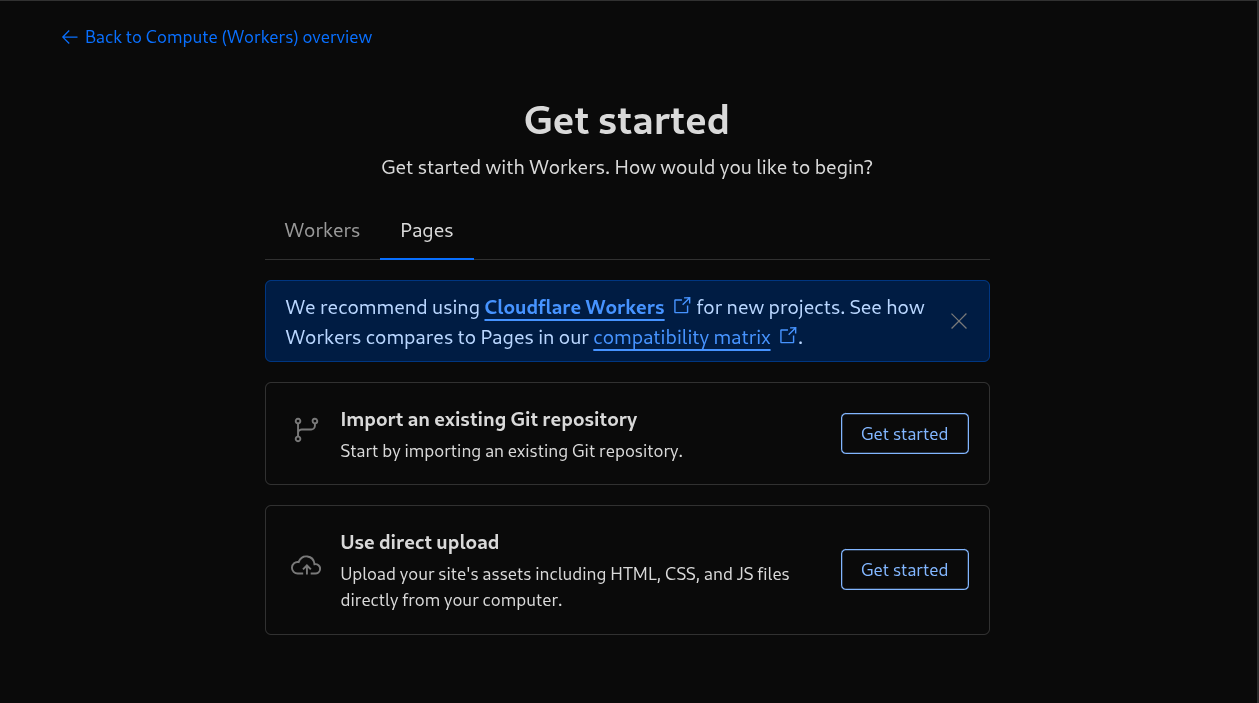Click the external link icon beside Cloudflare Workers

click(x=682, y=306)
